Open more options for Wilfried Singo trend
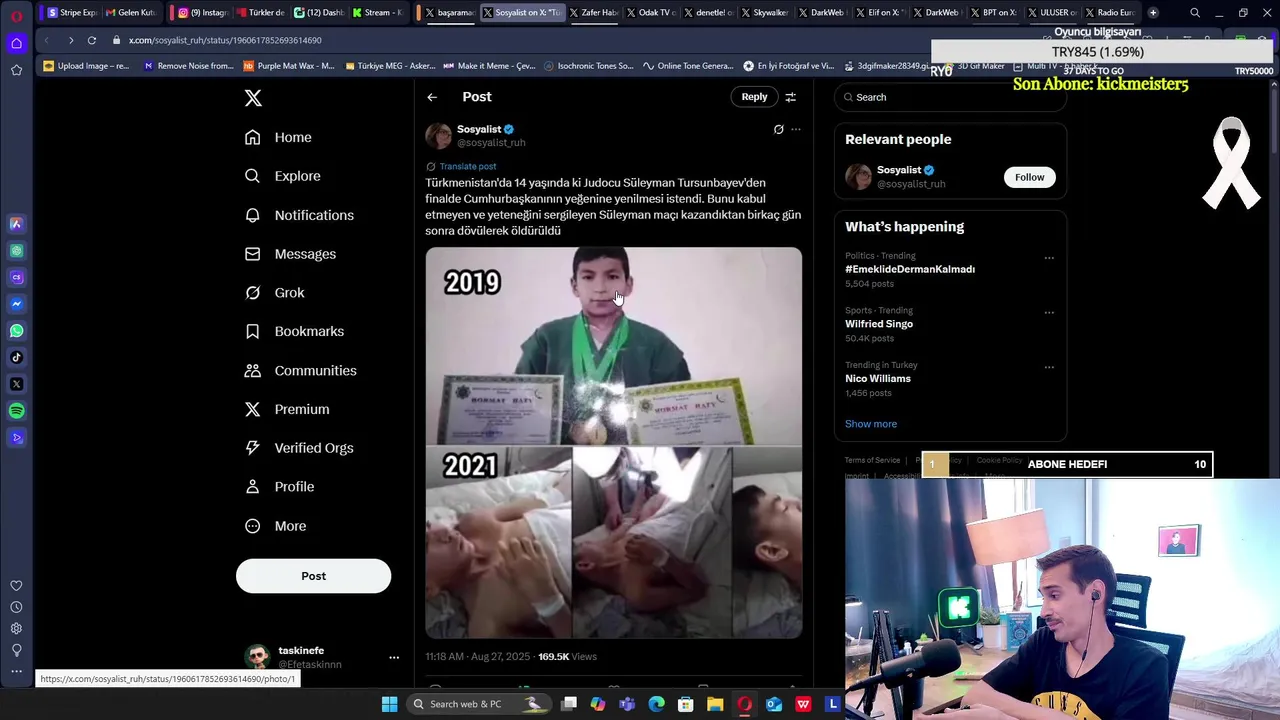The width and height of the screenshot is (1280, 720). pos(1049,312)
